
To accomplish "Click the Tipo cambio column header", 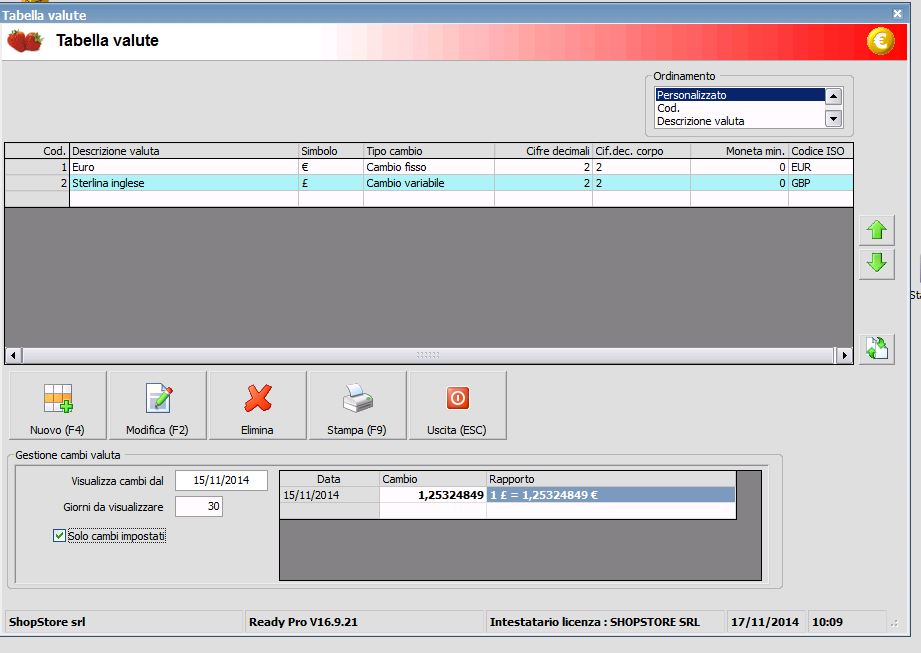I will click(429, 151).
